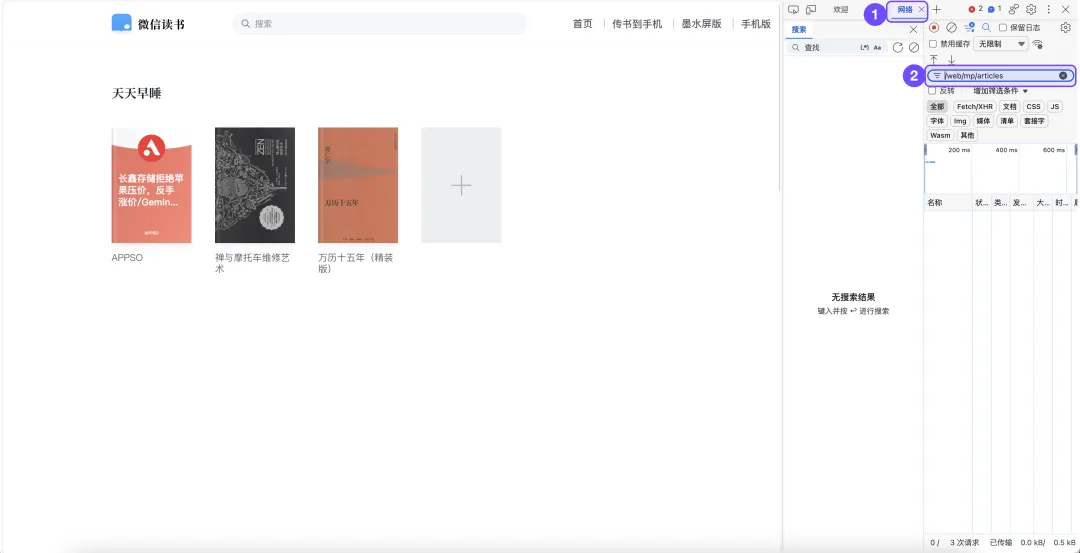Filter requests by 清单 type
This screenshot has width=1080, height=553.
coord(1007,121)
